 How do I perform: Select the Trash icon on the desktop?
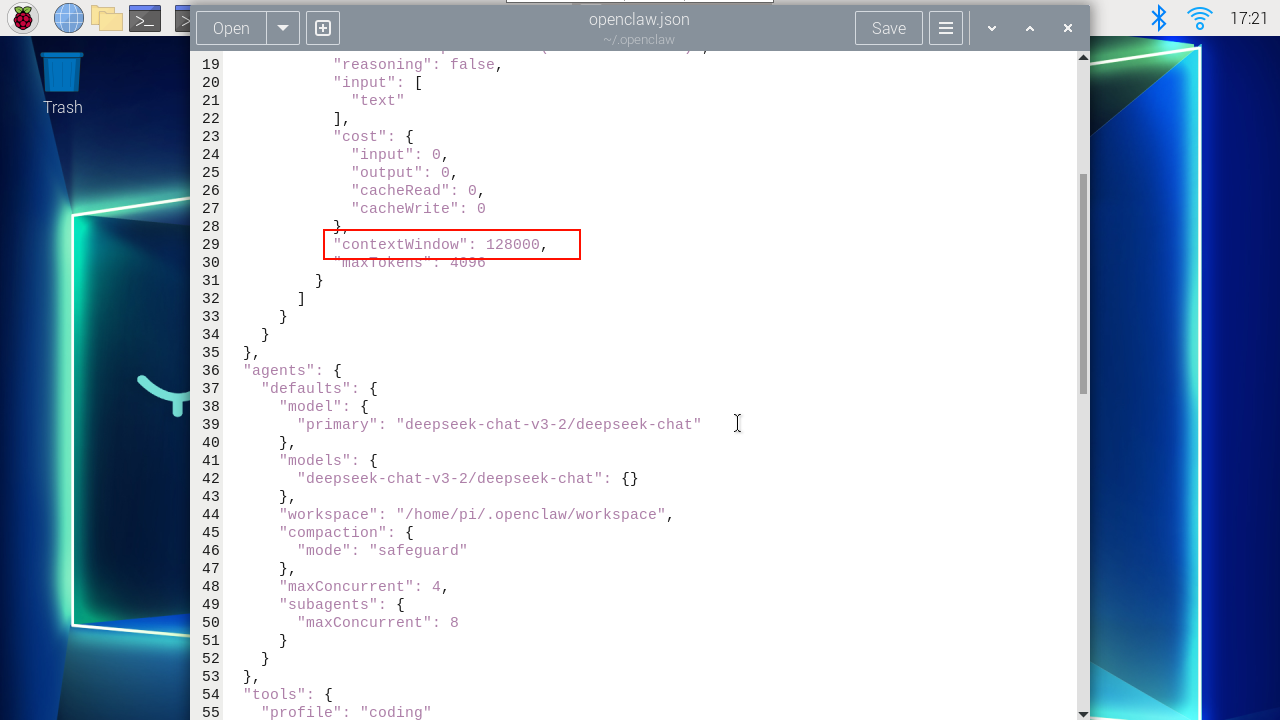point(62,85)
